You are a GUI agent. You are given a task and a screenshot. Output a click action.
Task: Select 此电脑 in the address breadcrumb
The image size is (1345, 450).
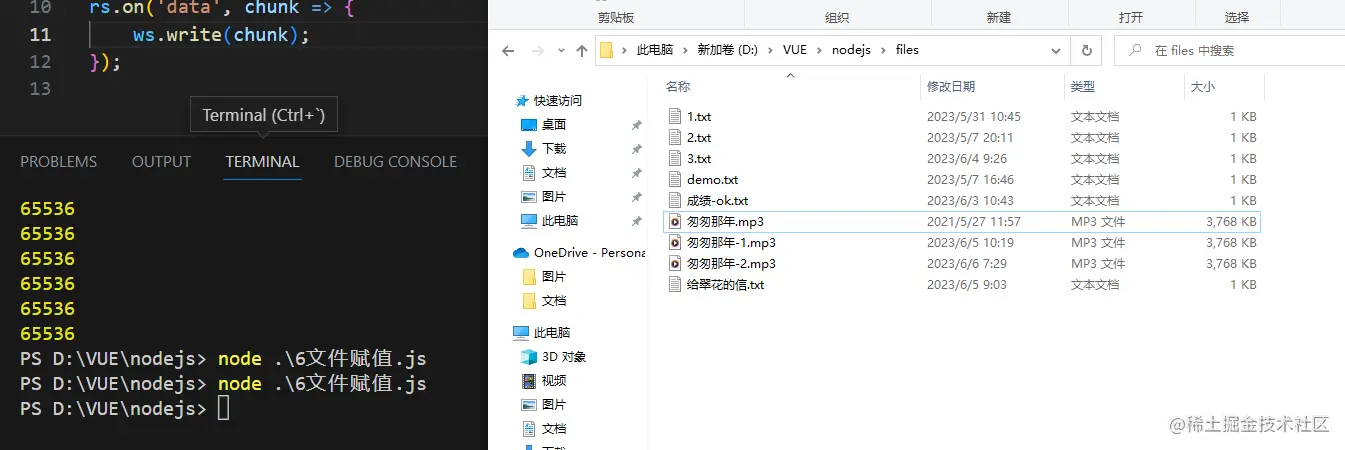tap(655, 50)
